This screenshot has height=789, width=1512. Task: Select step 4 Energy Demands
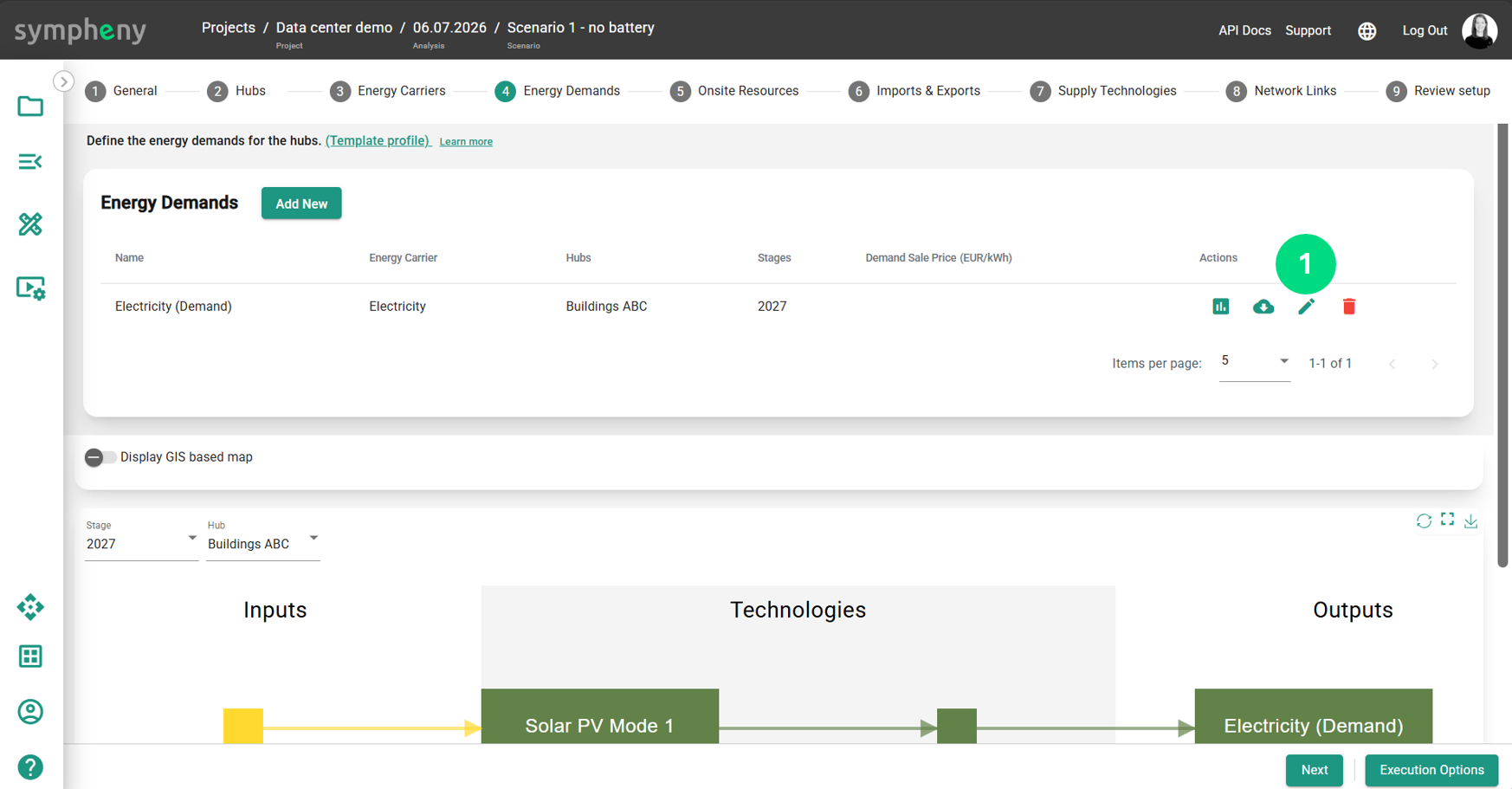pyautogui.click(x=558, y=91)
